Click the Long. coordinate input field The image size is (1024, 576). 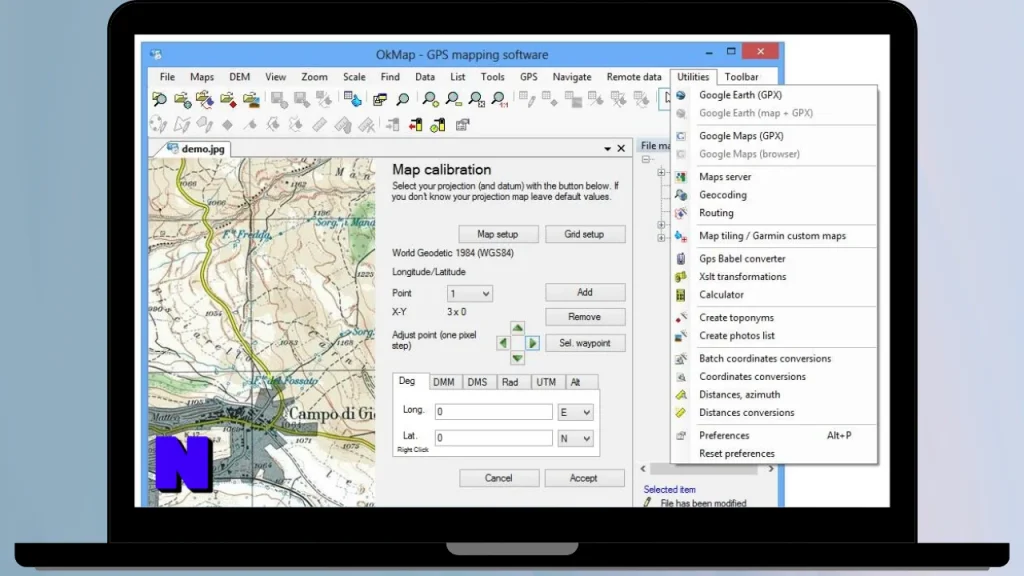tap(493, 411)
